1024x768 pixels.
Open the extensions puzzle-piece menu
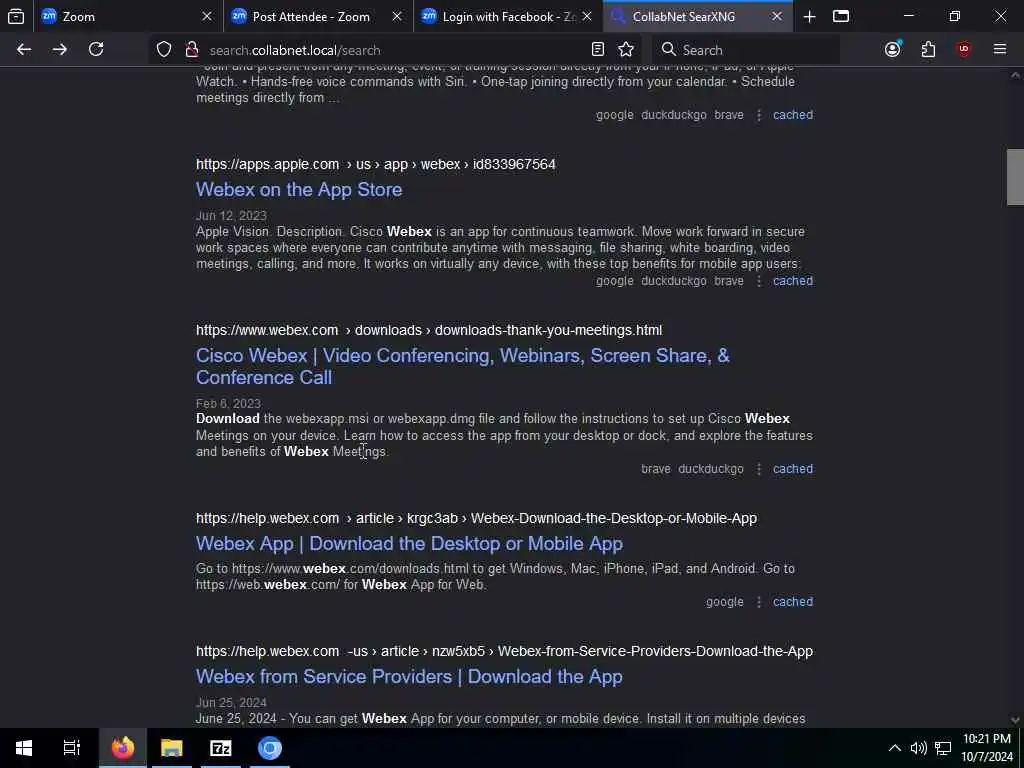click(x=928, y=50)
